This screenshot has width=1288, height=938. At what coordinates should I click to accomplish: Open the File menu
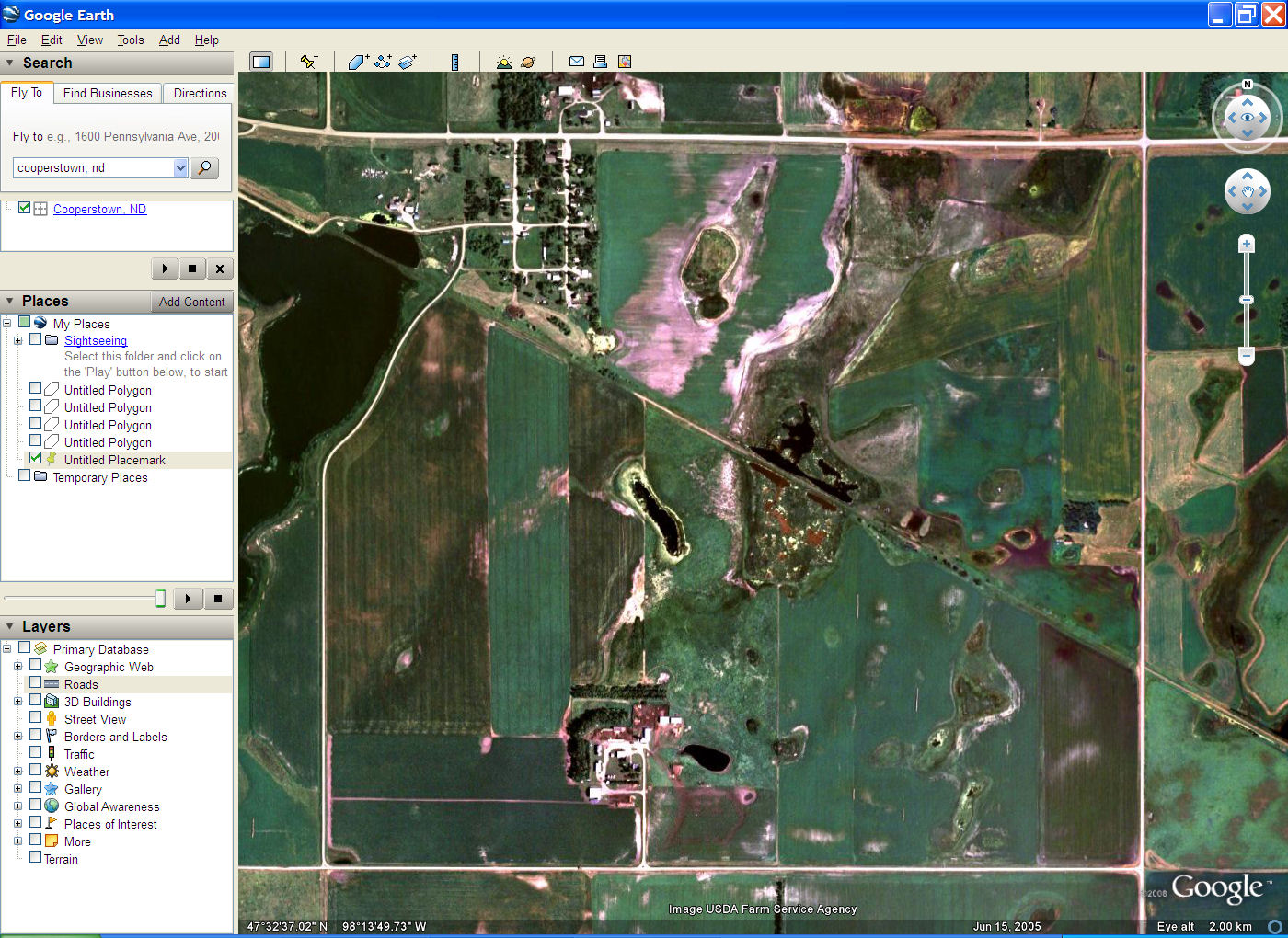(x=17, y=40)
